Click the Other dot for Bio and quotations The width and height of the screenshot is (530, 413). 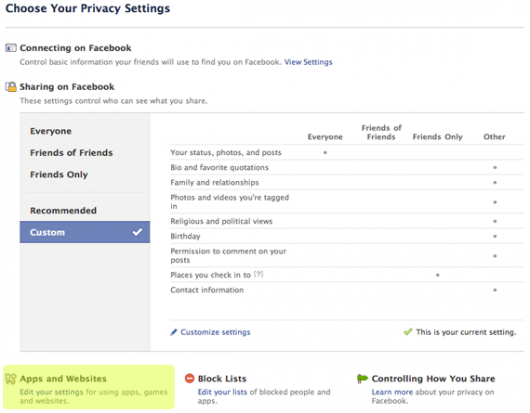(x=495, y=167)
